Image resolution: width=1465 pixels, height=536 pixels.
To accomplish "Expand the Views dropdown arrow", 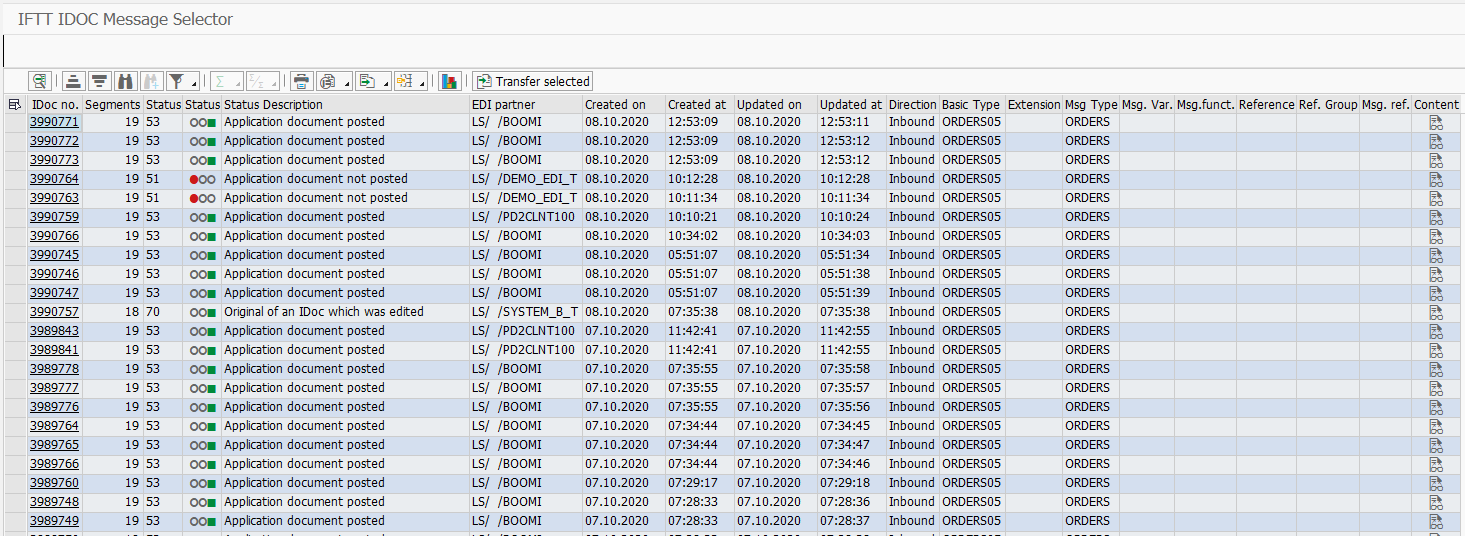I will (347, 83).
